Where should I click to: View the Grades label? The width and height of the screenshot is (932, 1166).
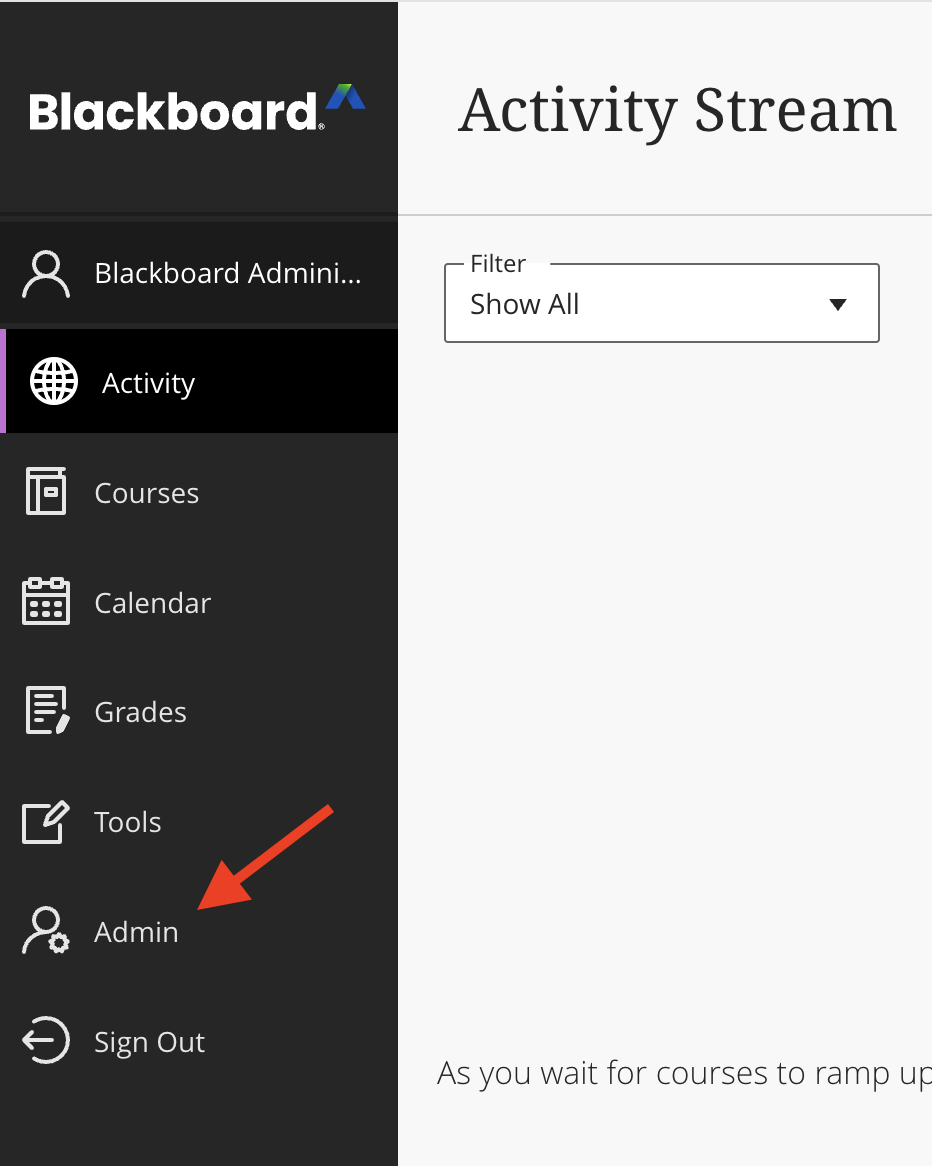tap(141, 712)
